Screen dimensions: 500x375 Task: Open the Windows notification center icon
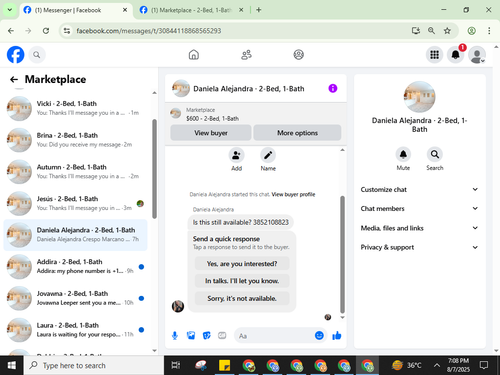(484, 365)
